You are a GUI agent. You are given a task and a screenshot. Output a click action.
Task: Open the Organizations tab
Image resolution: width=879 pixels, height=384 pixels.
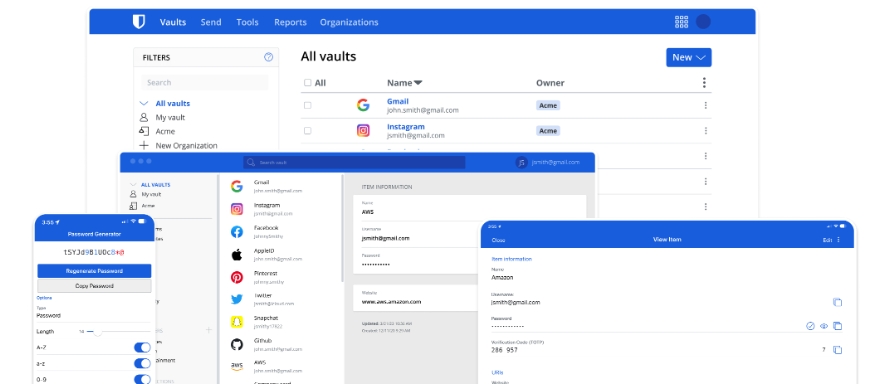click(349, 22)
